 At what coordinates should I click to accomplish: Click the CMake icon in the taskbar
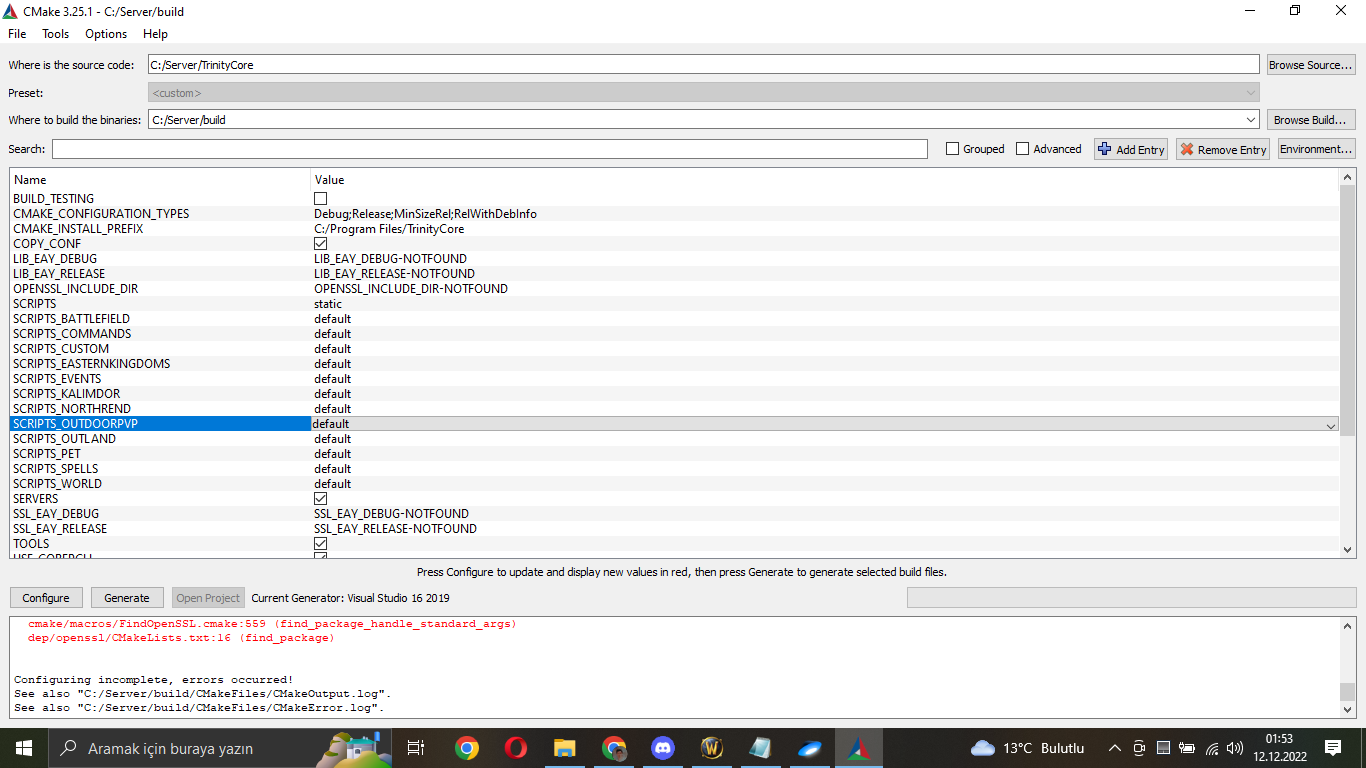[x=858, y=748]
